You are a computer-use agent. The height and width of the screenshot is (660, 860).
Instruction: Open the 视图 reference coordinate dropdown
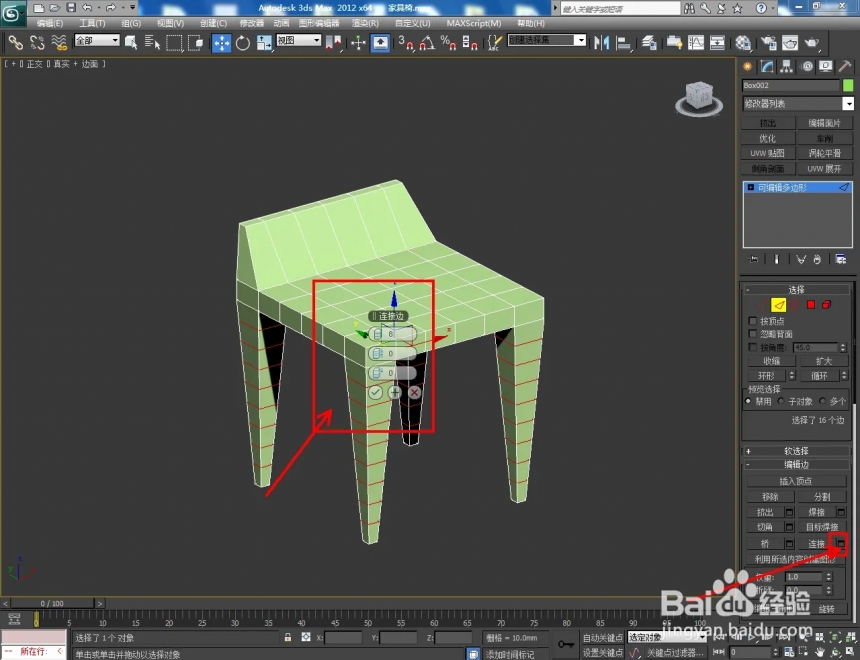coord(298,40)
